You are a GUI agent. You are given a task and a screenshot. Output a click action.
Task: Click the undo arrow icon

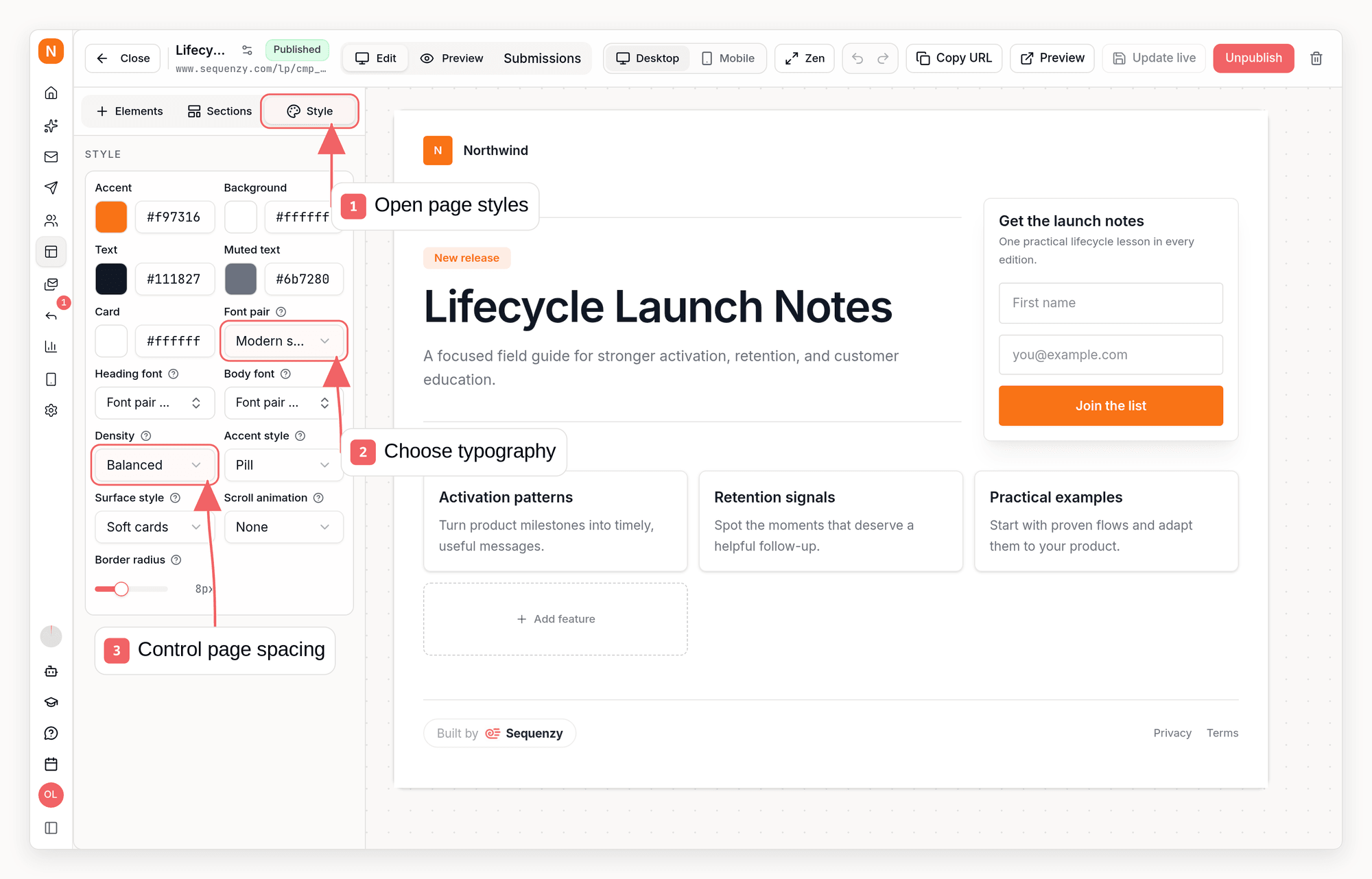point(858,58)
